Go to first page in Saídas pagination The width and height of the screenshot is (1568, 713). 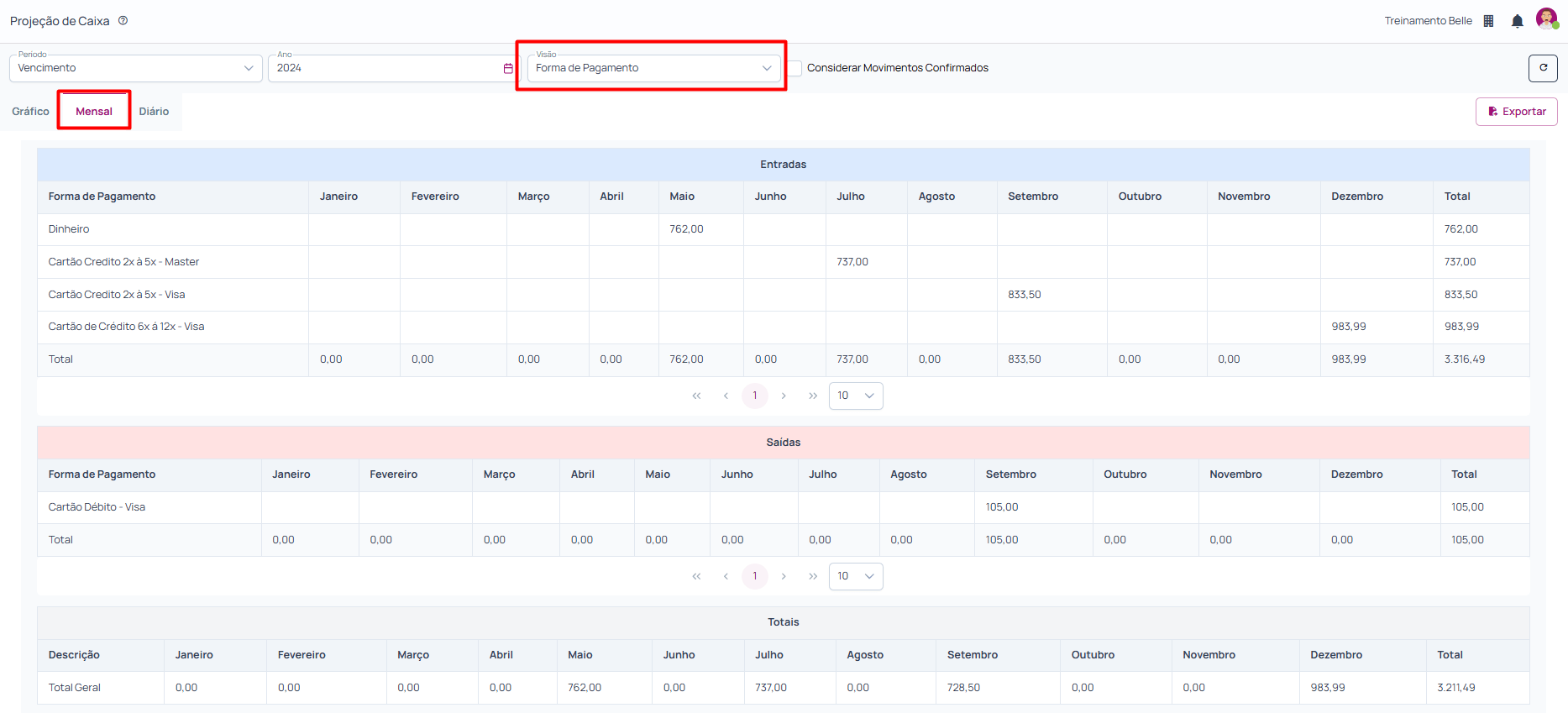pos(696,576)
